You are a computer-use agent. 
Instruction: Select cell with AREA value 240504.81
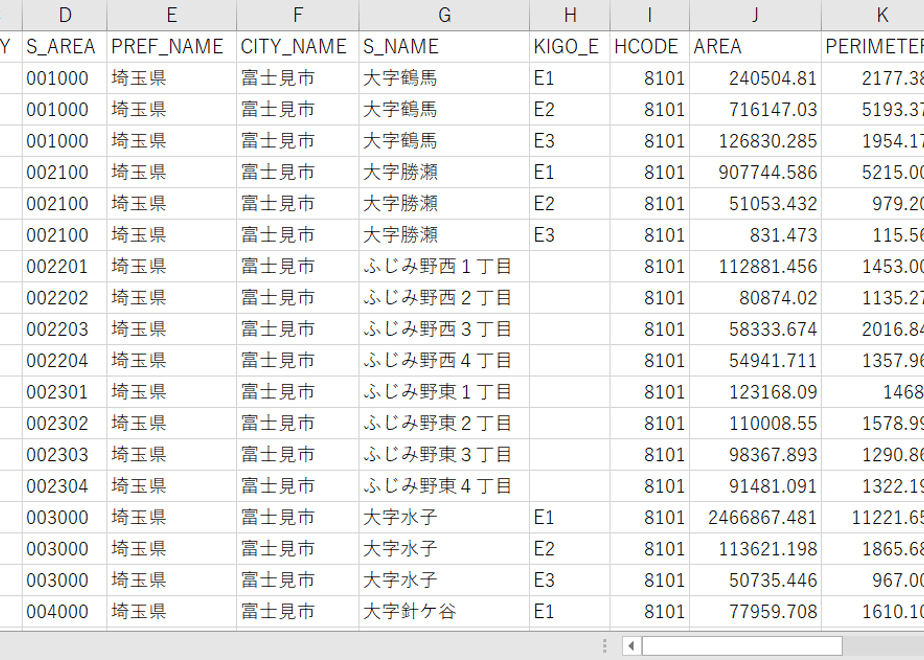pyautogui.click(x=755, y=78)
